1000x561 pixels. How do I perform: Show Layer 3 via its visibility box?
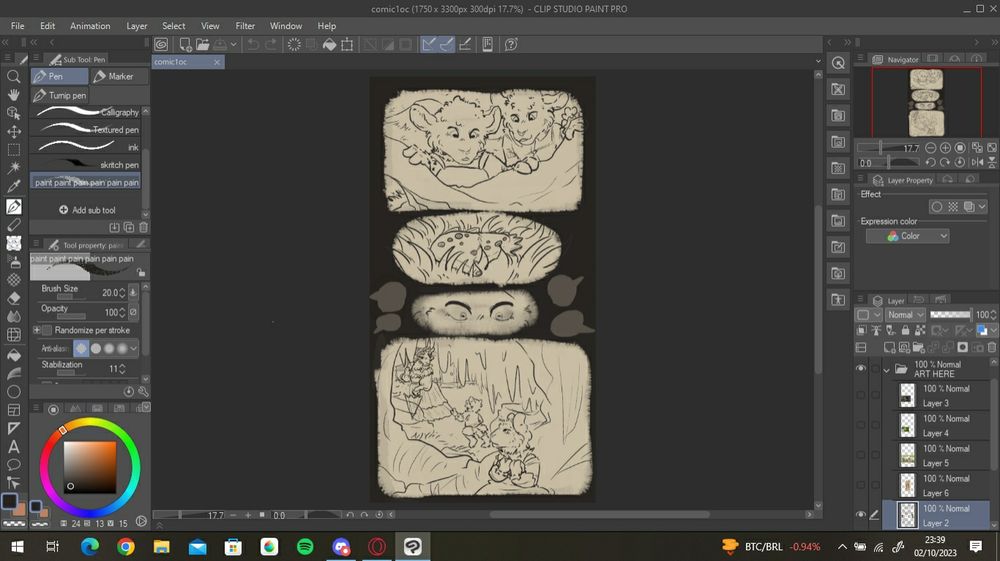coord(861,395)
